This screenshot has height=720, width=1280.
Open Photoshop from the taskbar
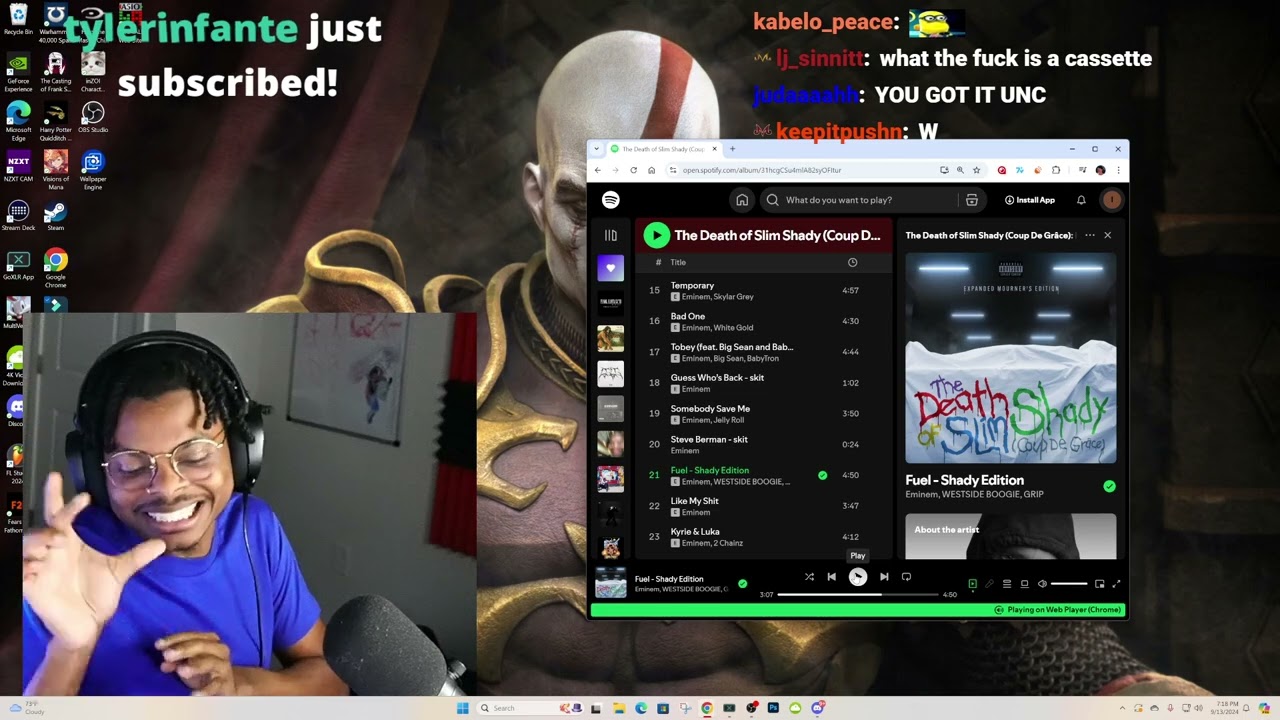pos(773,708)
